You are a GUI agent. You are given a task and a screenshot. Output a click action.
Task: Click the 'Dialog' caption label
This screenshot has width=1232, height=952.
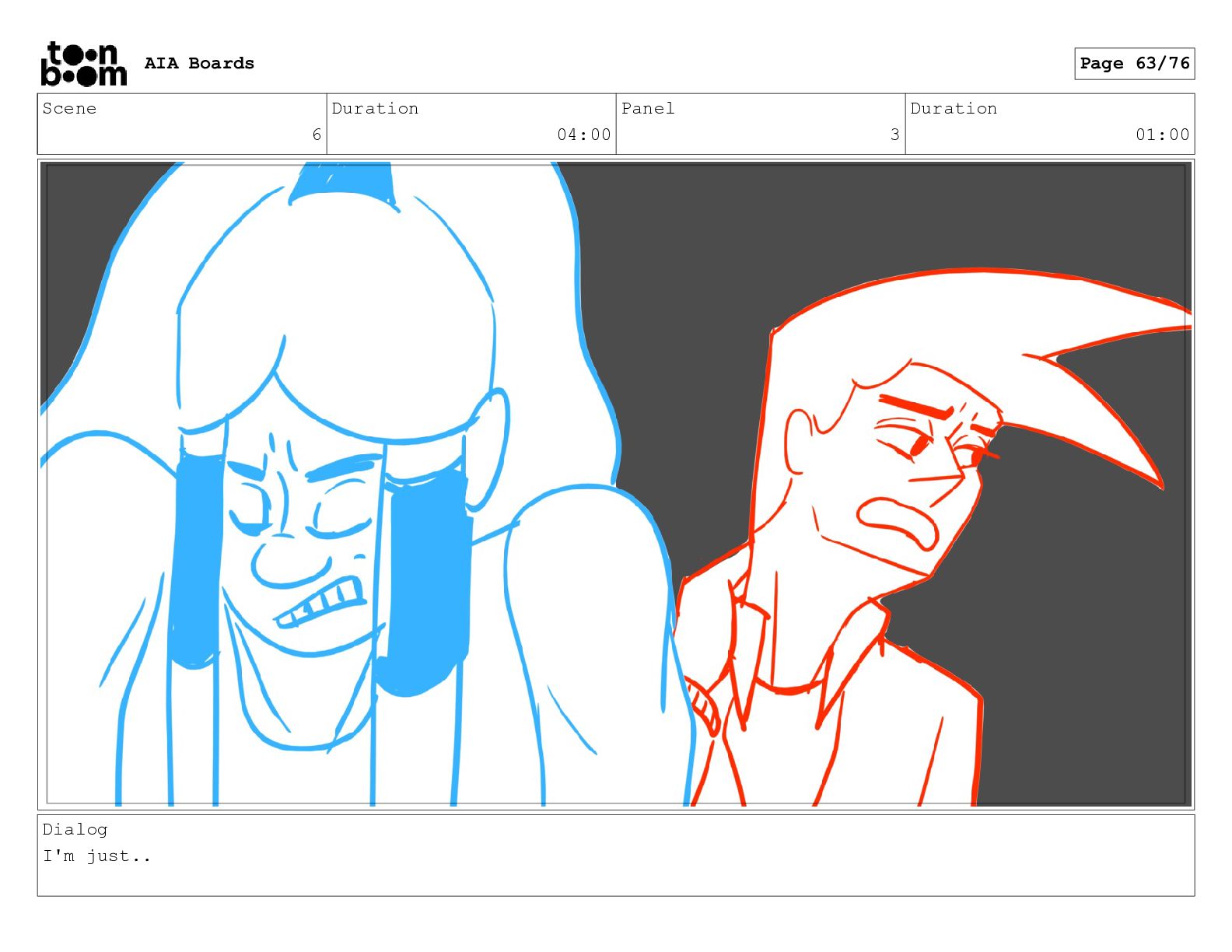pos(75,829)
